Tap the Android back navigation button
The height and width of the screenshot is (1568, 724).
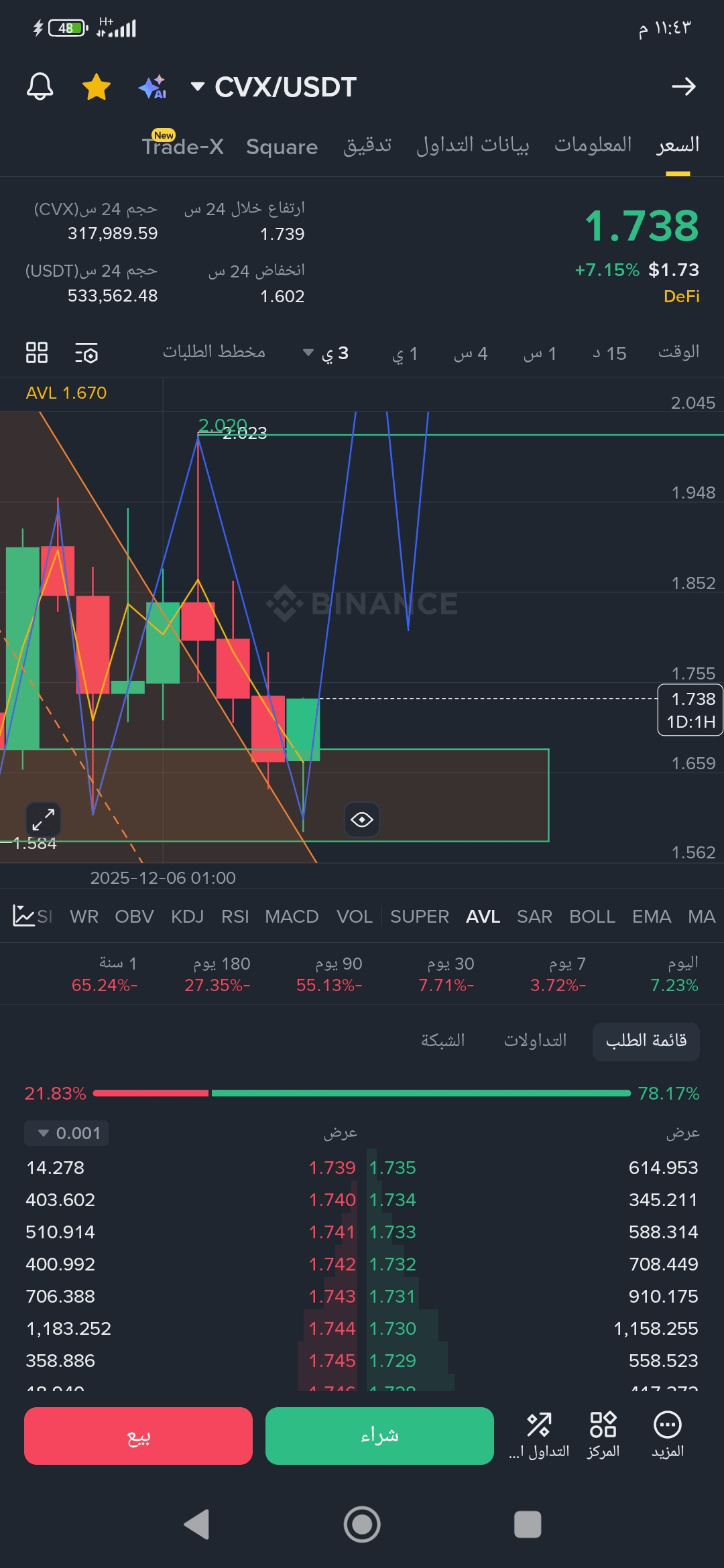tap(197, 1524)
